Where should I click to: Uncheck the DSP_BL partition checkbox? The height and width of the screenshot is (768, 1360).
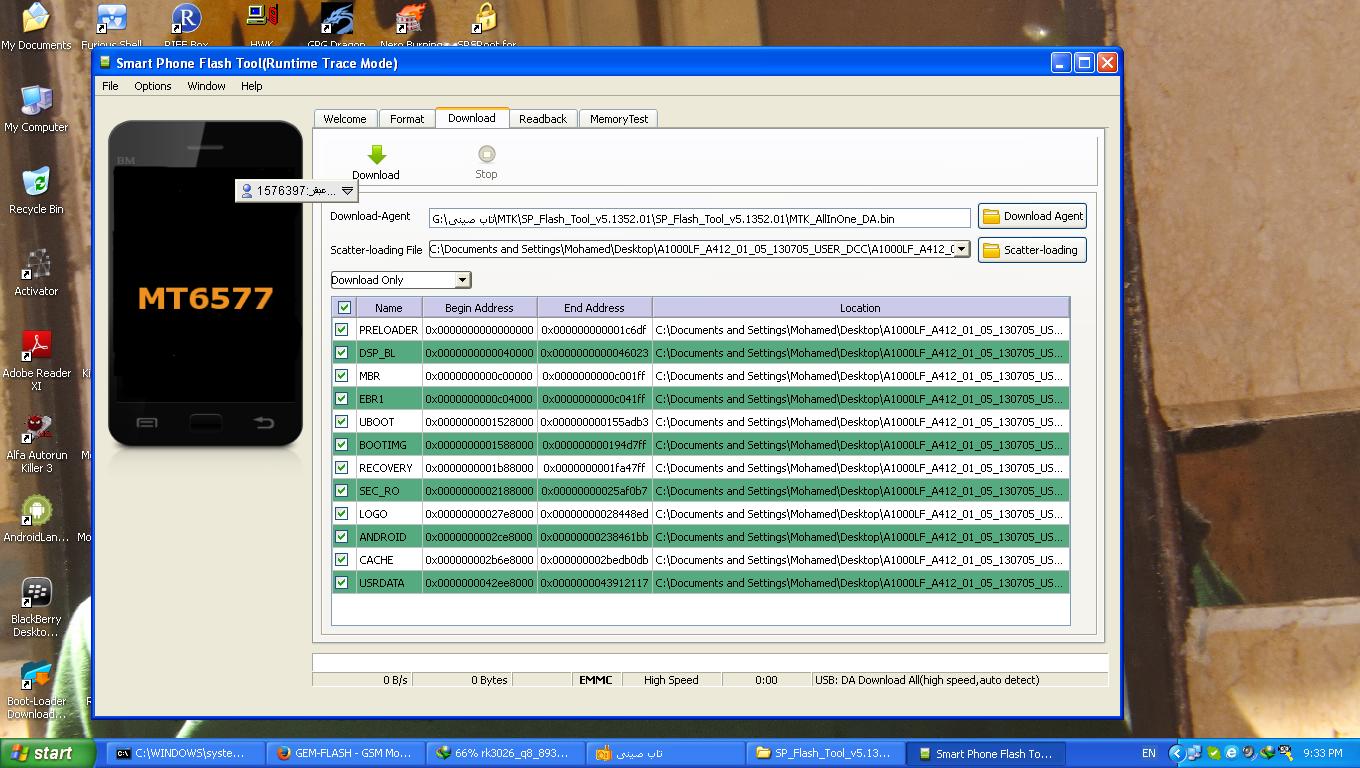click(342, 352)
